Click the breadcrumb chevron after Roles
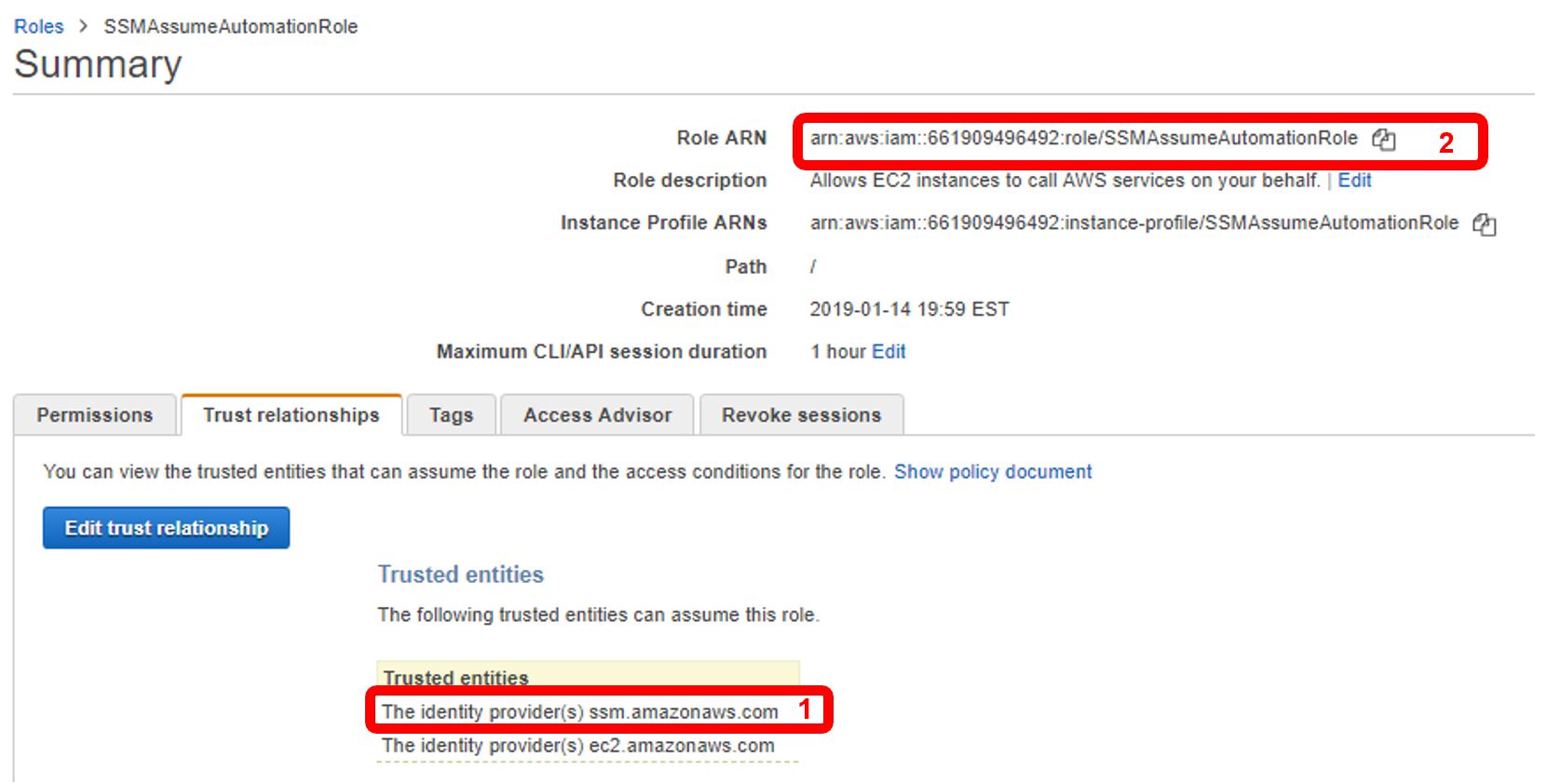 tap(83, 27)
